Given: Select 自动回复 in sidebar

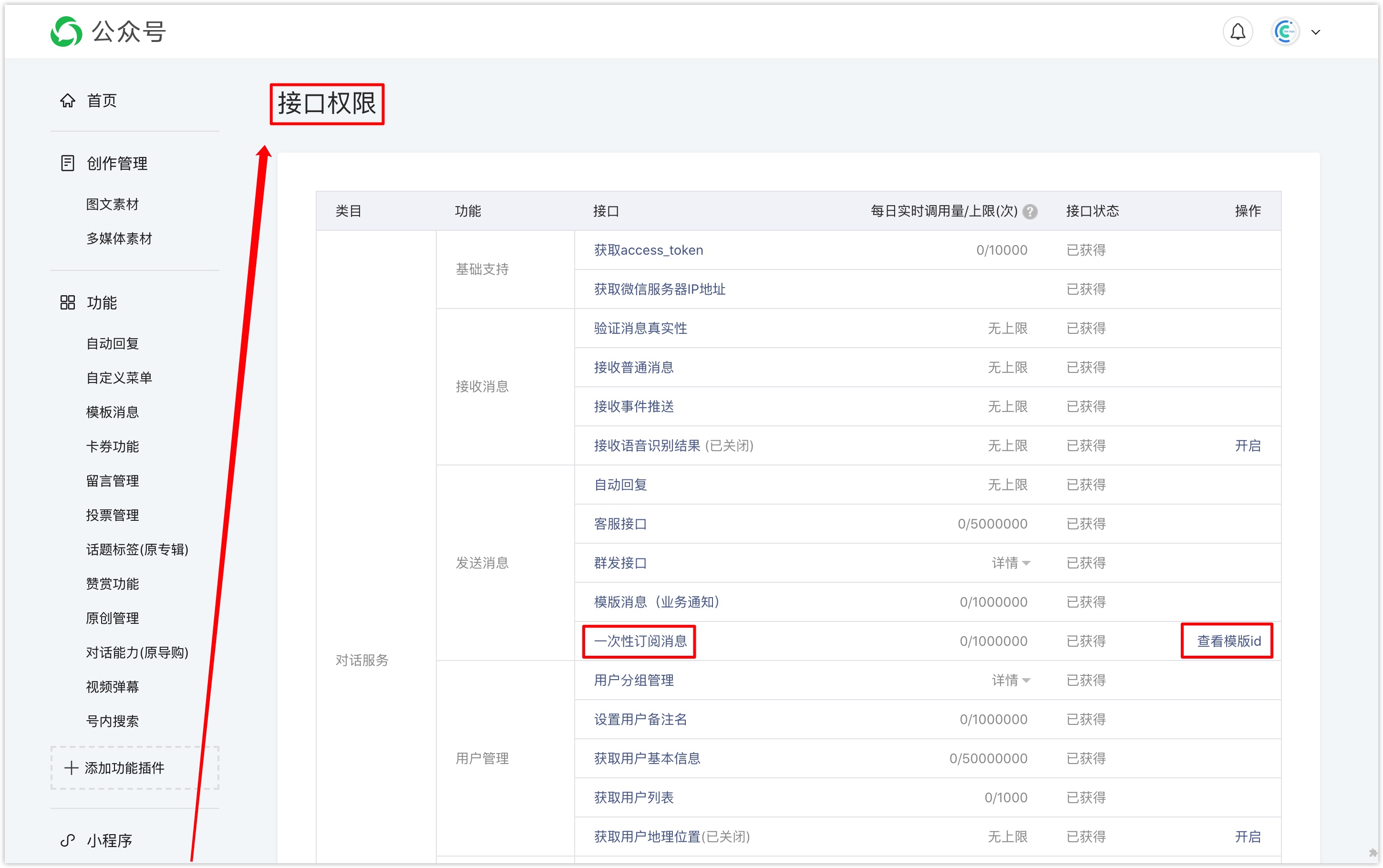Looking at the screenshot, I should click(x=113, y=343).
